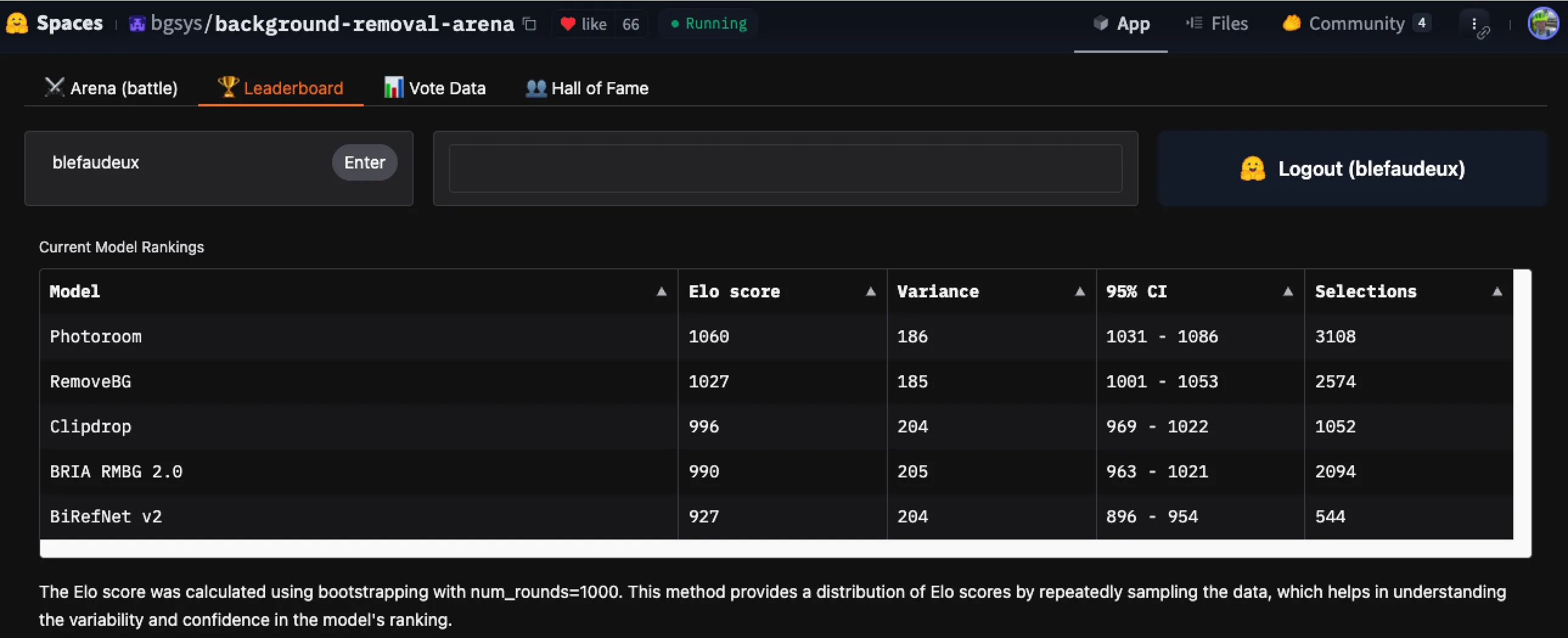
Task: Click the Spaces link
Action: point(69,23)
